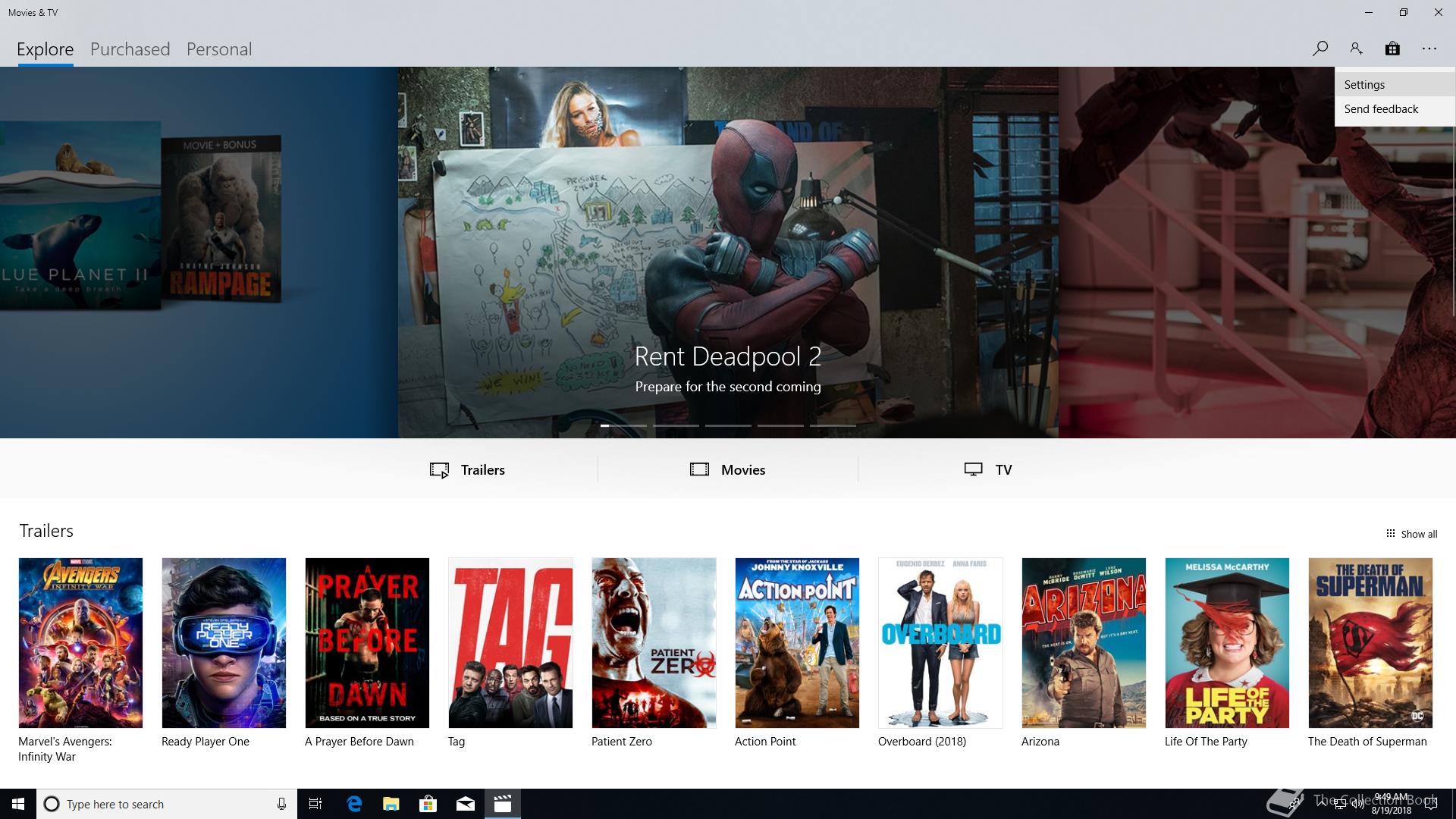Select second carousel page indicator

click(x=676, y=425)
